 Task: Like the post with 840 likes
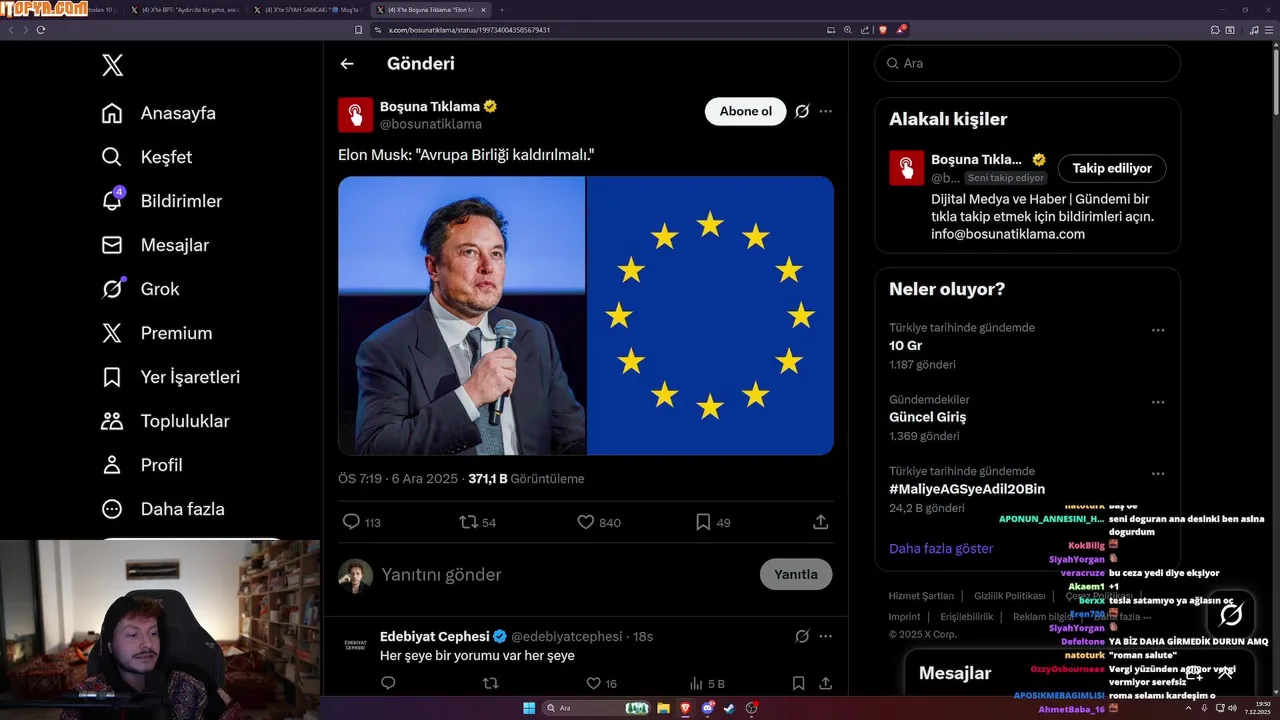586,522
